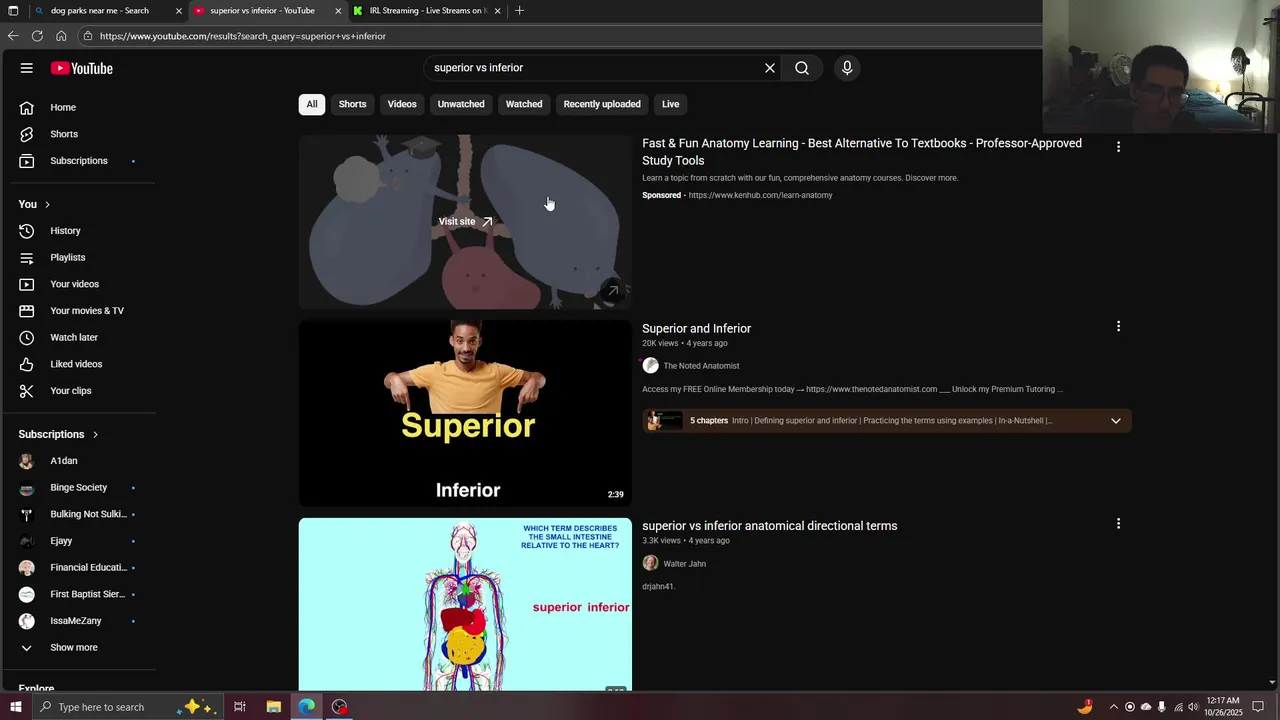The image size is (1280, 720).
Task: Select the Recently uploaded filter chip
Action: coord(602,104)
